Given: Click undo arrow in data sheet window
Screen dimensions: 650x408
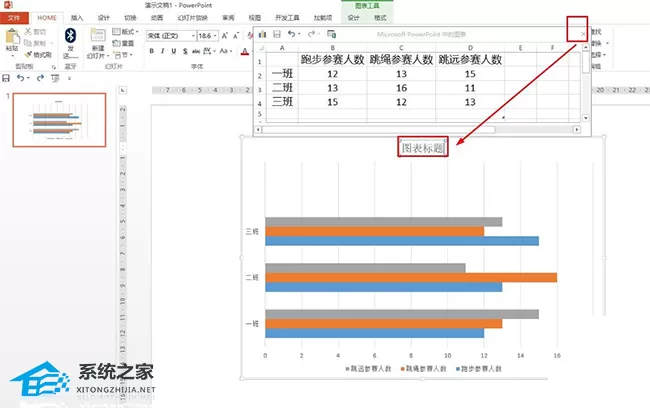Looking at the screenshot, I should tap(291, 34).
